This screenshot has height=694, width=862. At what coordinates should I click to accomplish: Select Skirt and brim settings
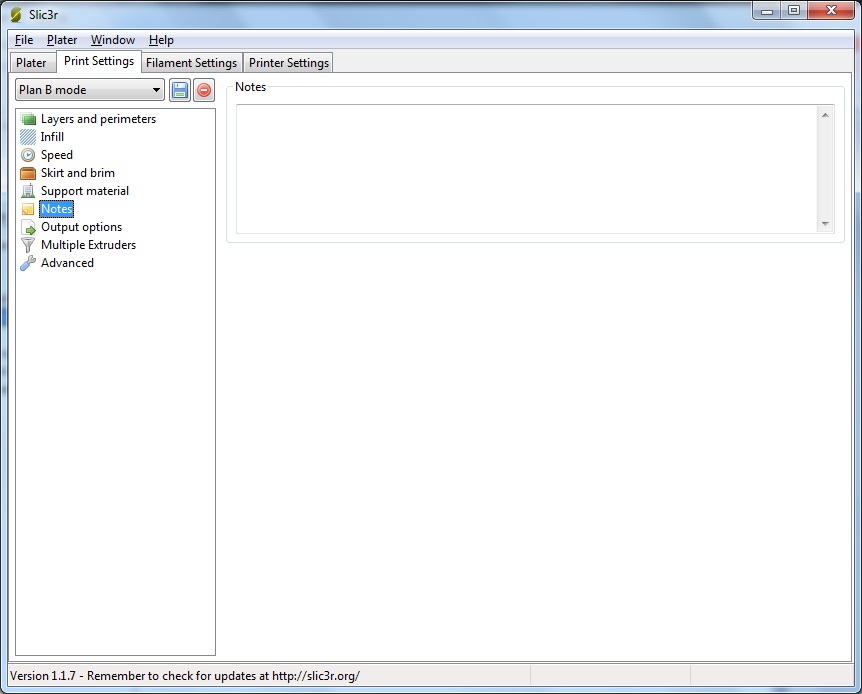(78, 173)
